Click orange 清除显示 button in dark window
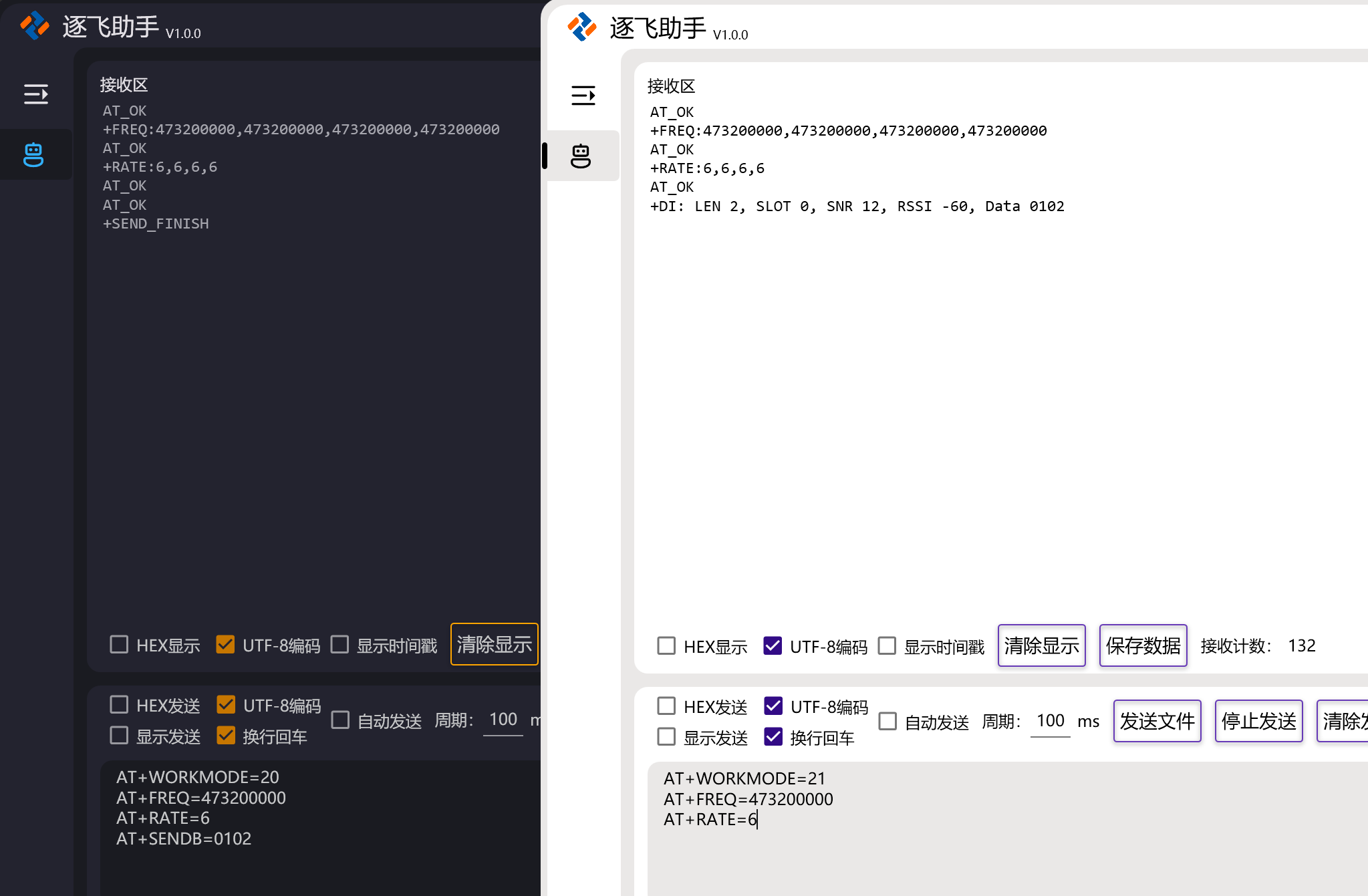This screenshot has width=1368, height=896. [x=494, y=644]
